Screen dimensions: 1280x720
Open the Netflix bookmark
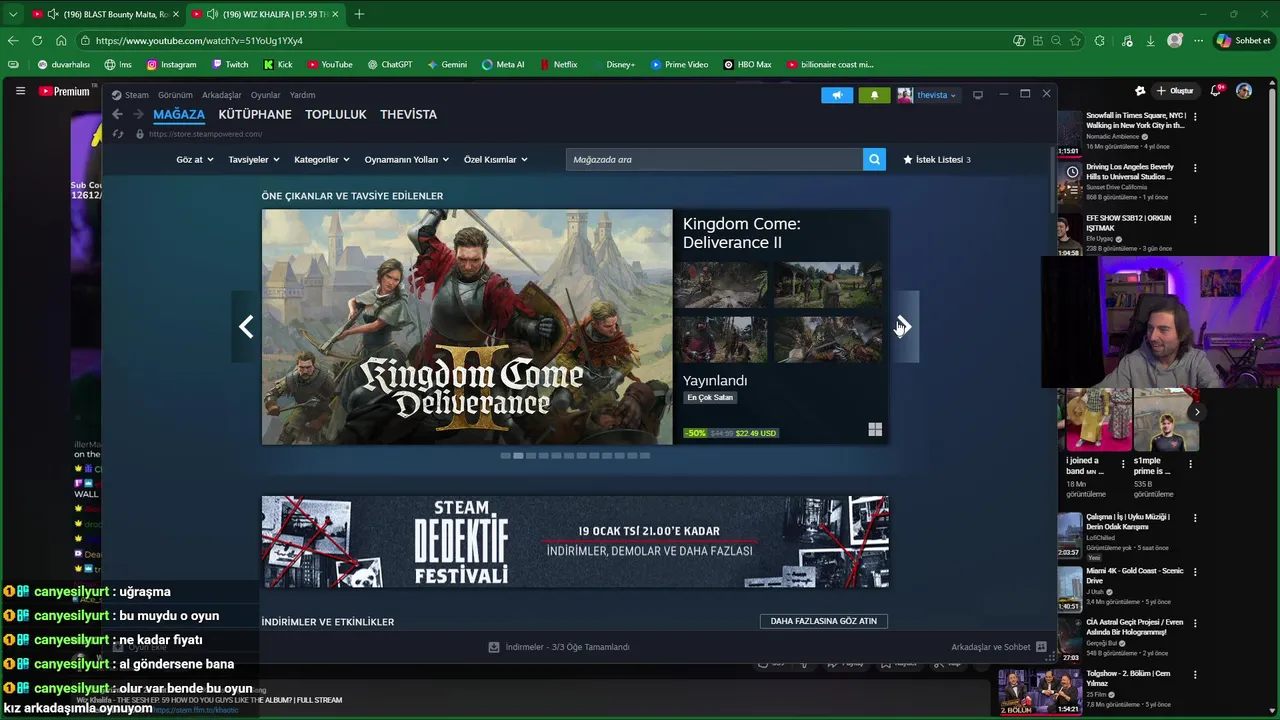click(558, 65)
